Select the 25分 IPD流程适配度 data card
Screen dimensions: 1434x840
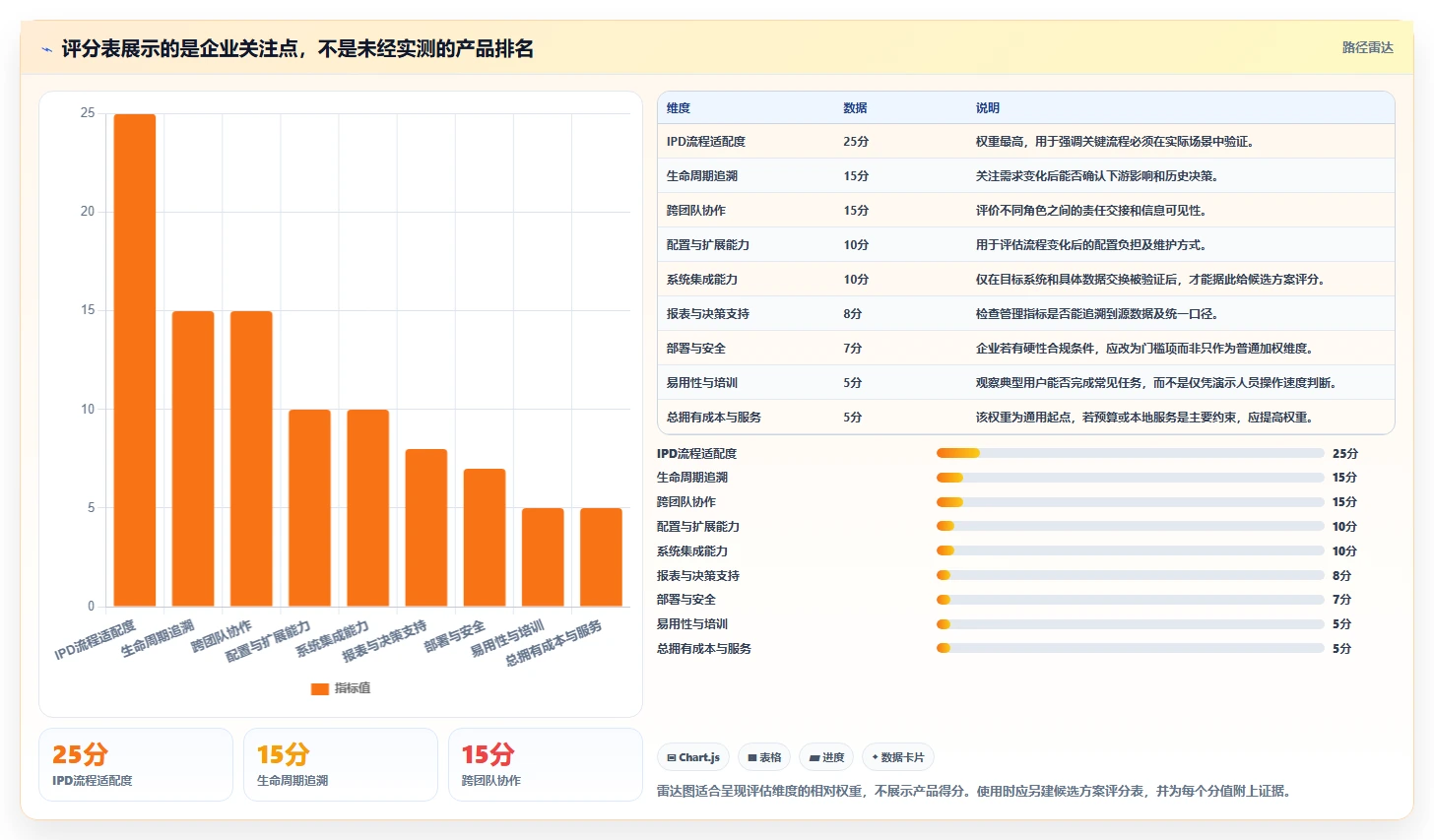tap(136, 764)
